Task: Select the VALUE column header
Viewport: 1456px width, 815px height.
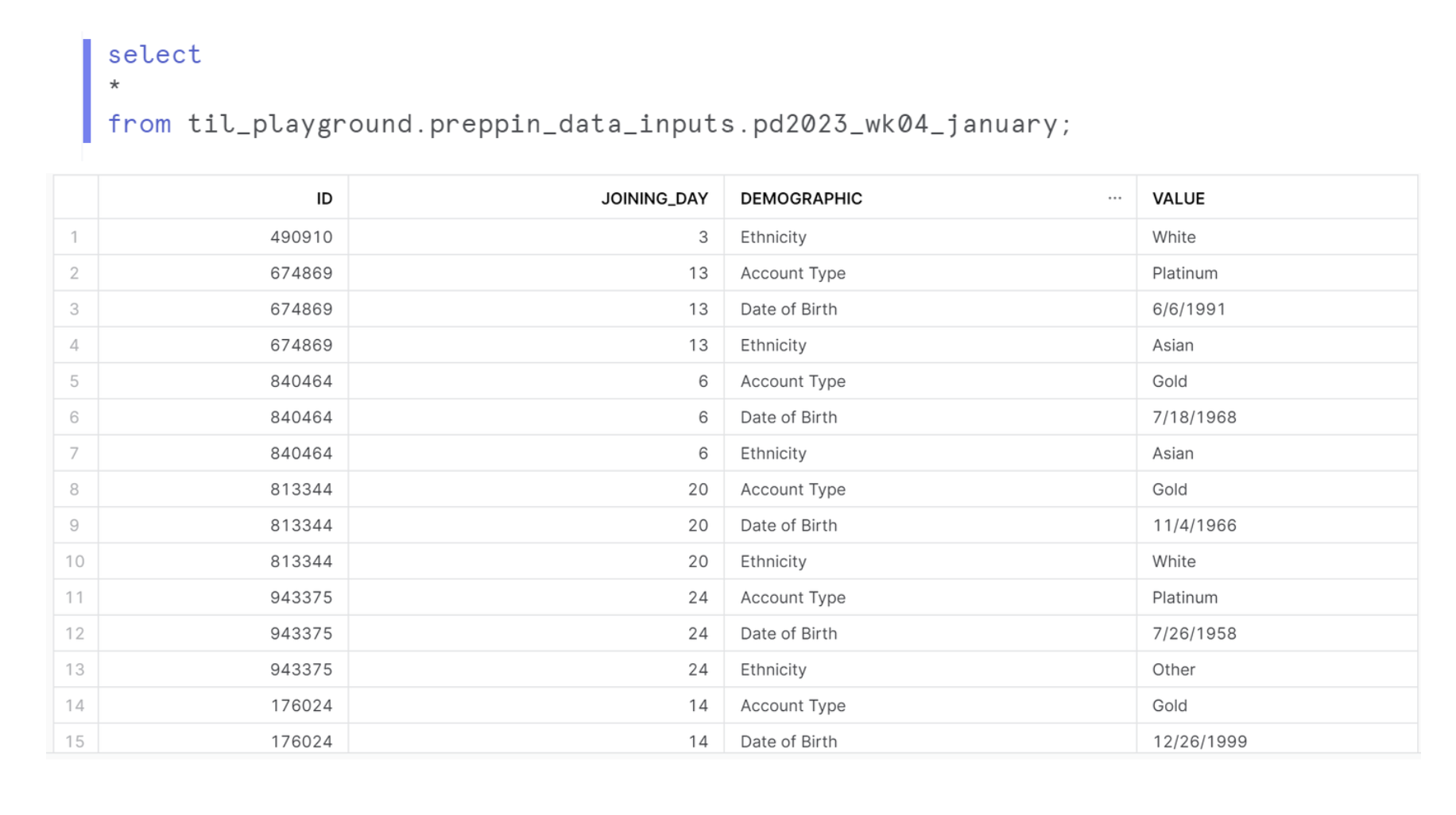Action: 1179,199
